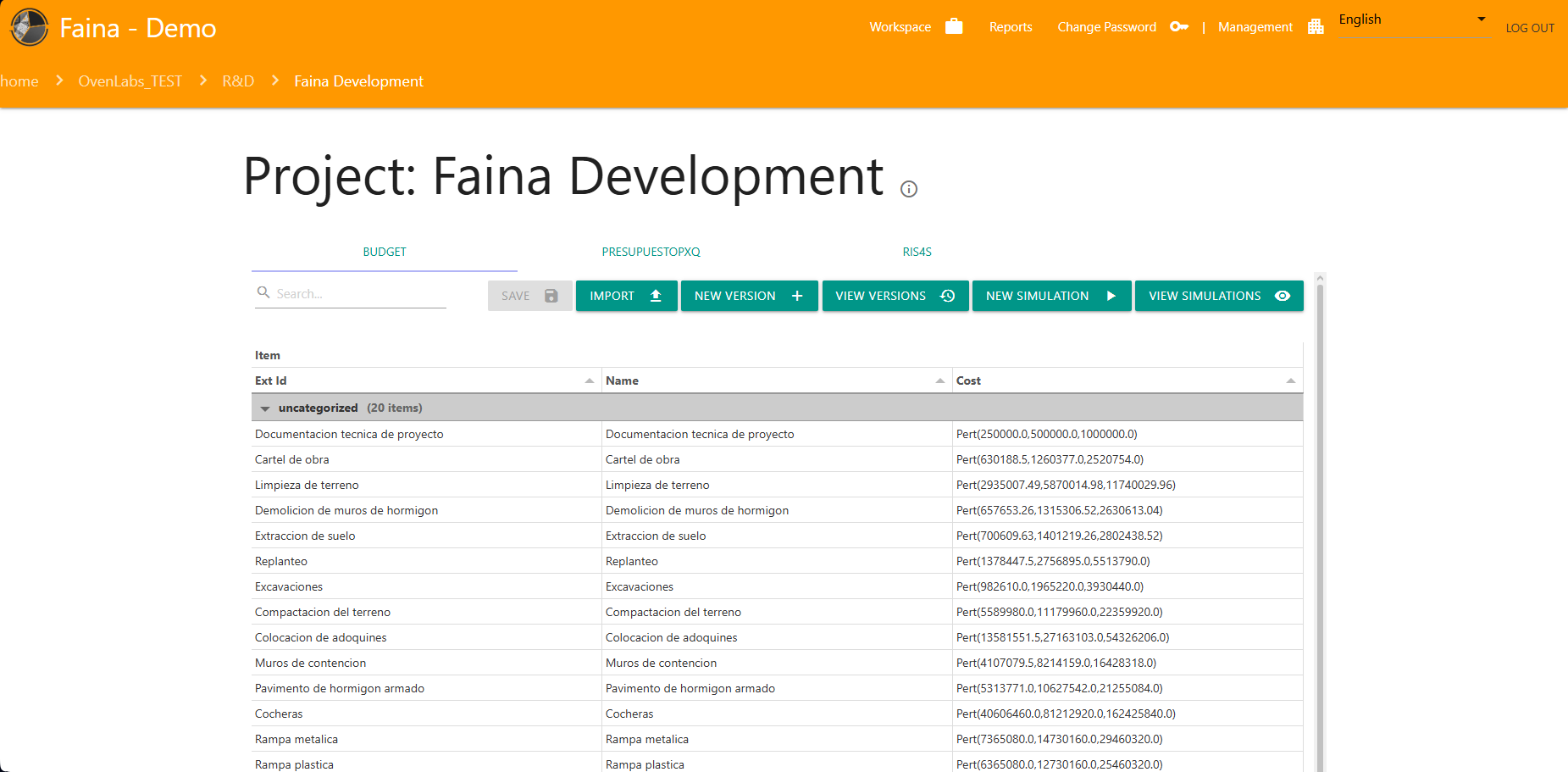Toggle sort on the Cost column
This screenshot has width=1568, height=772.
click(x=1290, y=380)
